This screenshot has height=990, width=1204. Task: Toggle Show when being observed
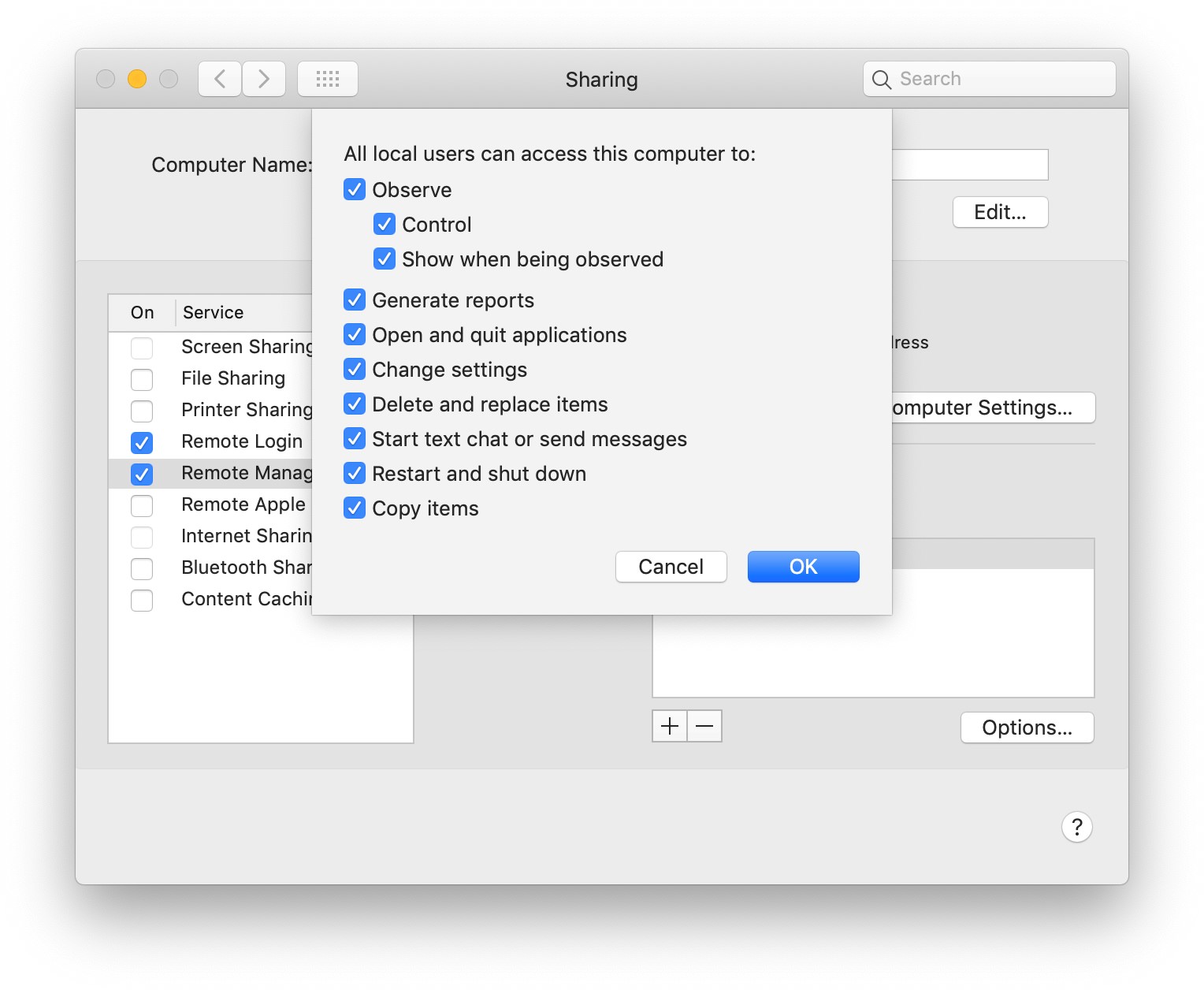(385, 259)
